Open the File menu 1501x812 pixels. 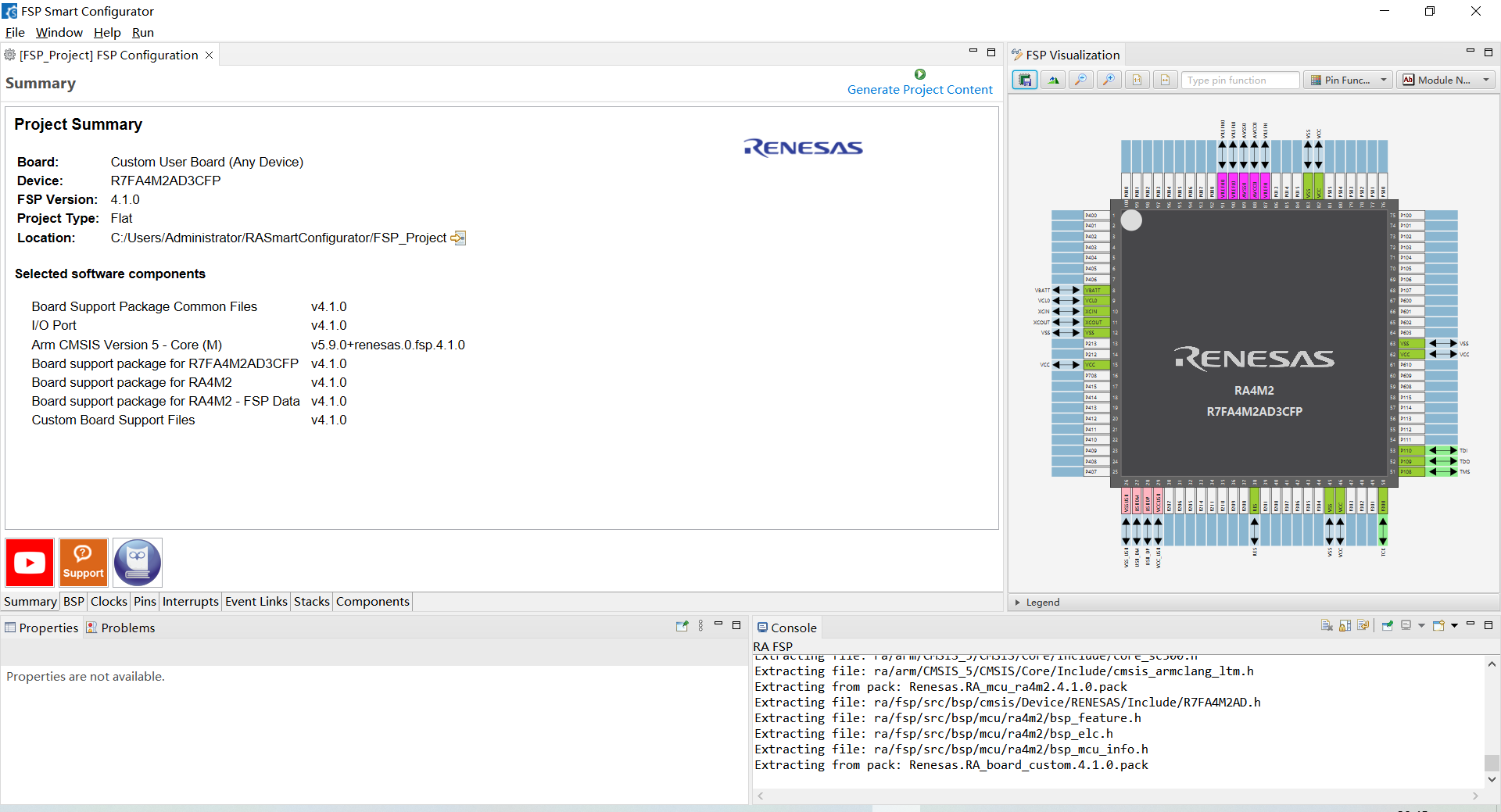15,33
